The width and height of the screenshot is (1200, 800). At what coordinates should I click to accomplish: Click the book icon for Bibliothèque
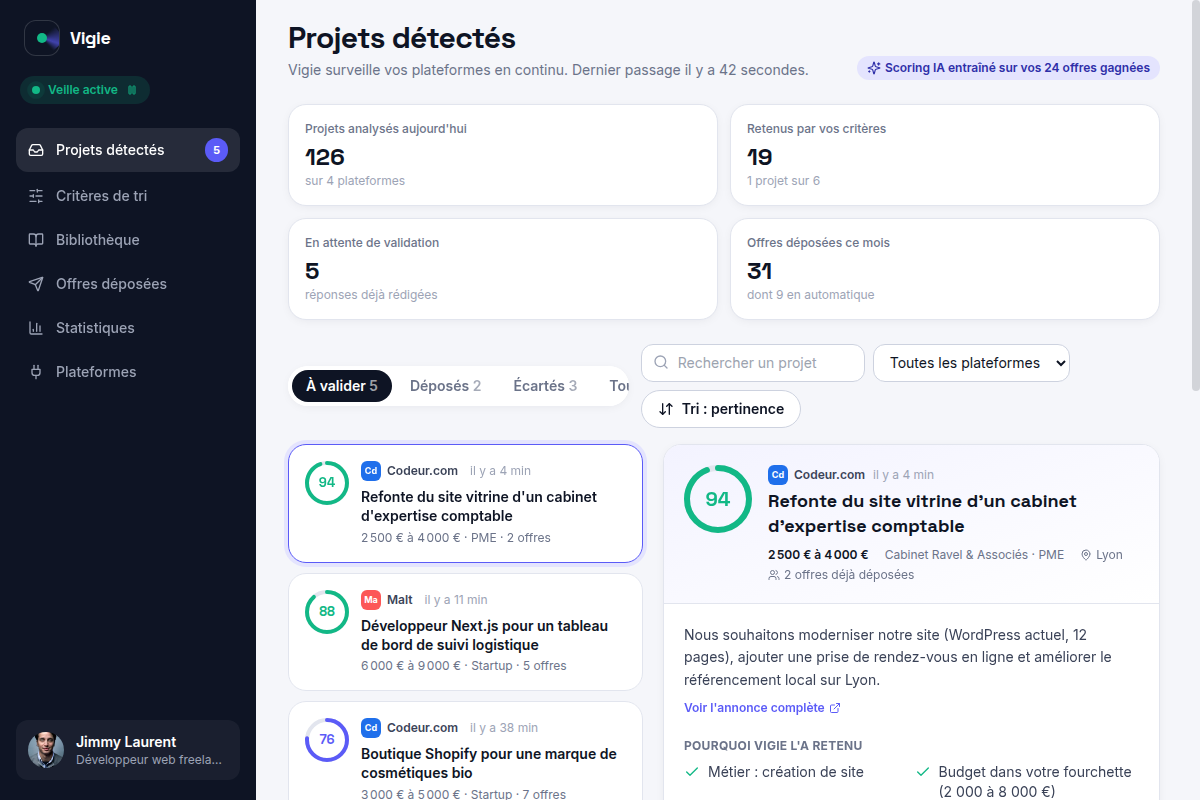coord(36,240)
